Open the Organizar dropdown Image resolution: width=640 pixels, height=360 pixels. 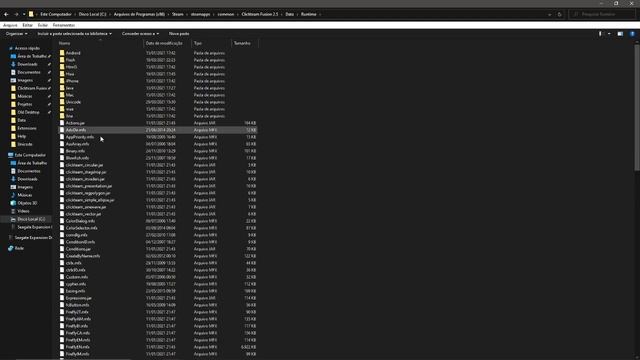click(16, 34)
